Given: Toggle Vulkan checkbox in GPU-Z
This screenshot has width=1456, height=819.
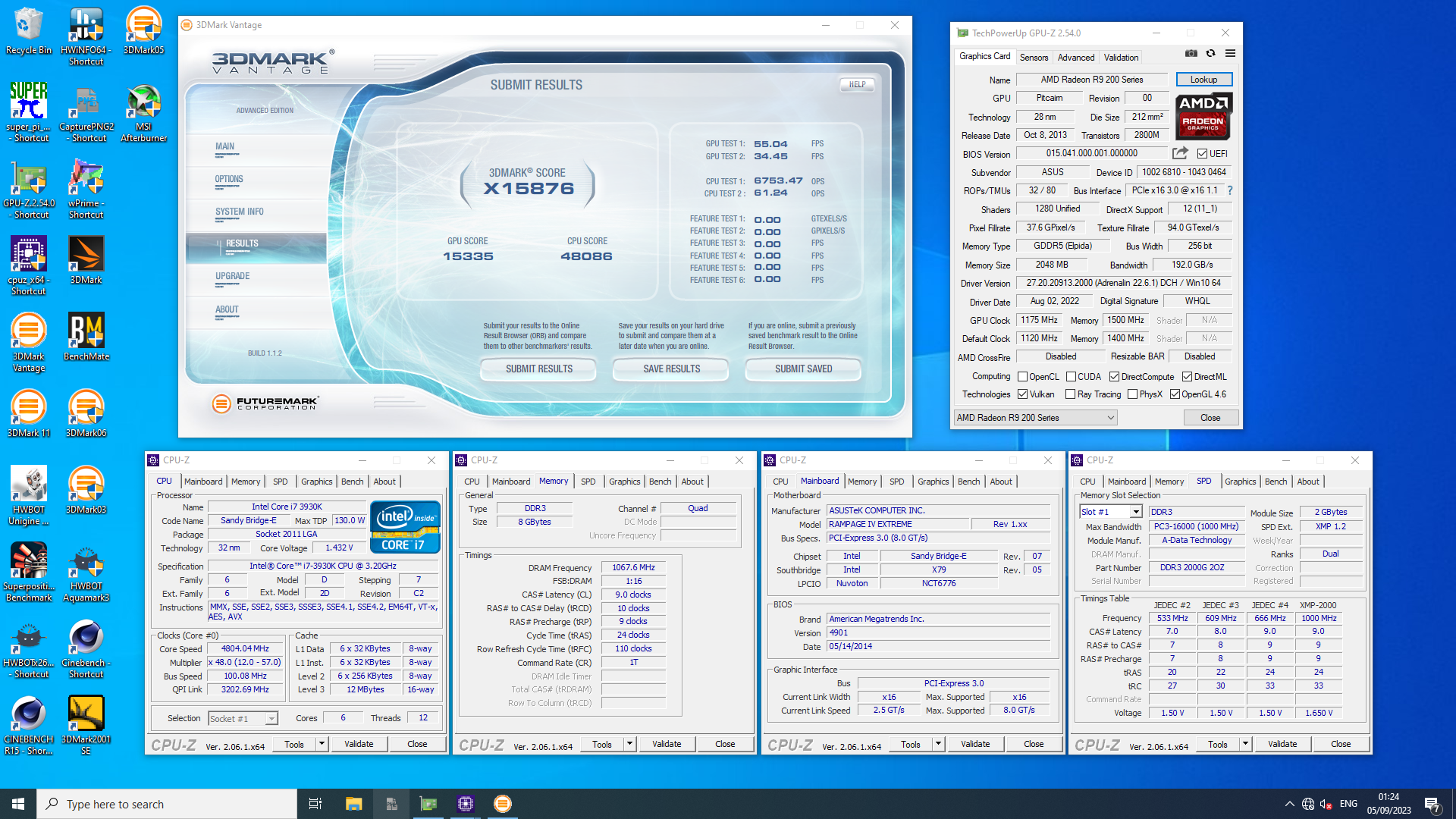Looking at the screenshot, I should [x=1022, y=394].
